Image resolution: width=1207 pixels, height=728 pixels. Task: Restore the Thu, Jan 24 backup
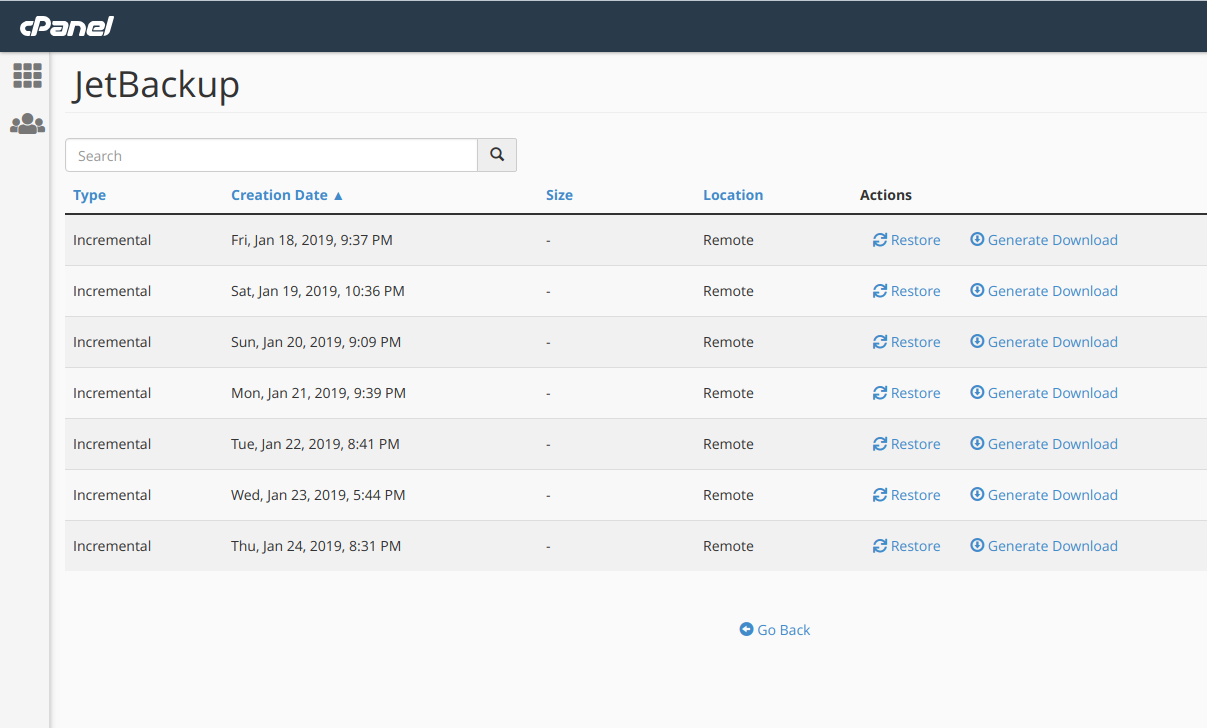coord(907,546)
